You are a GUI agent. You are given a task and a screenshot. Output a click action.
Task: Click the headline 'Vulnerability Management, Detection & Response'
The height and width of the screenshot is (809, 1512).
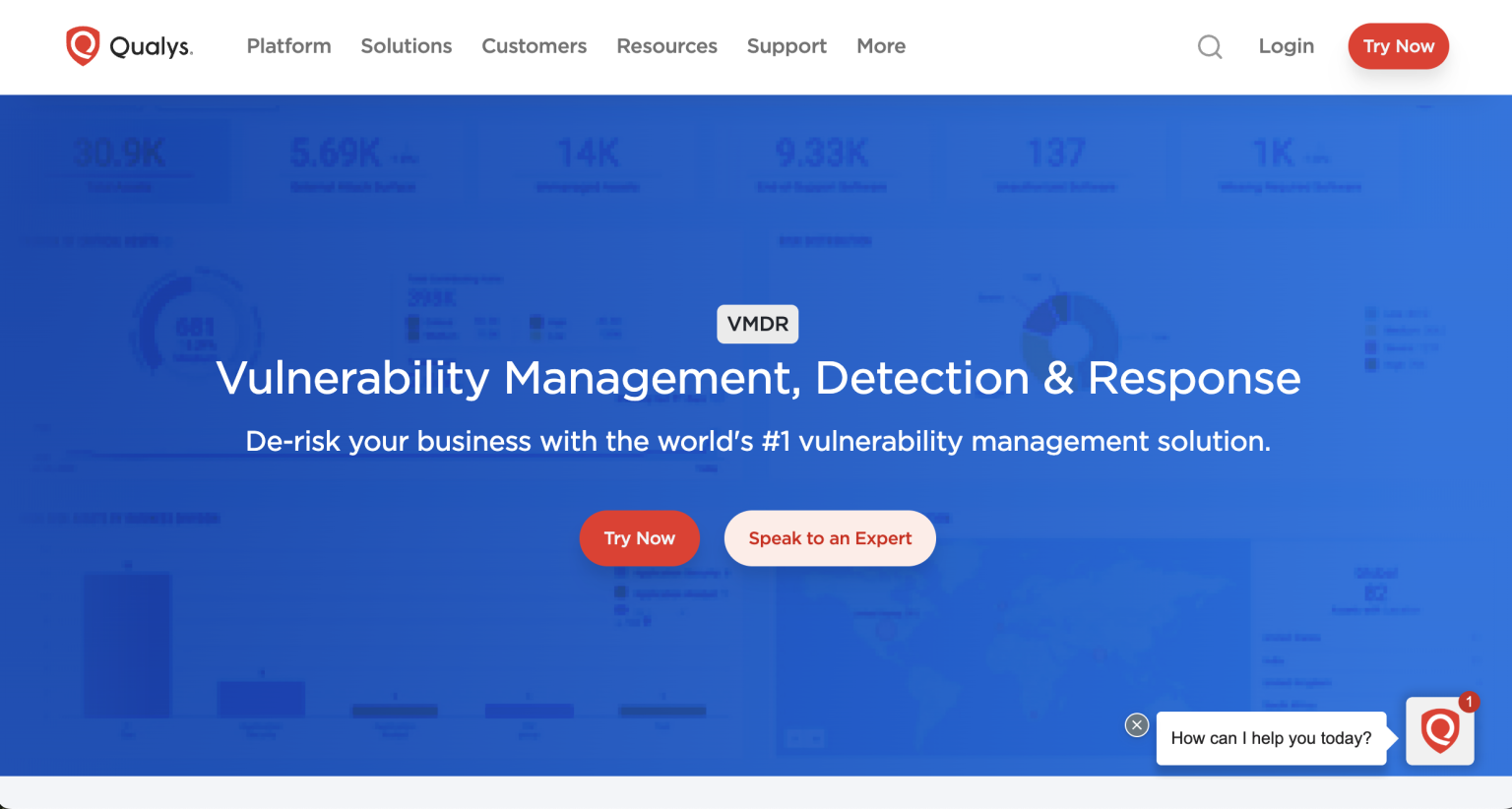[x=758, y=378]
